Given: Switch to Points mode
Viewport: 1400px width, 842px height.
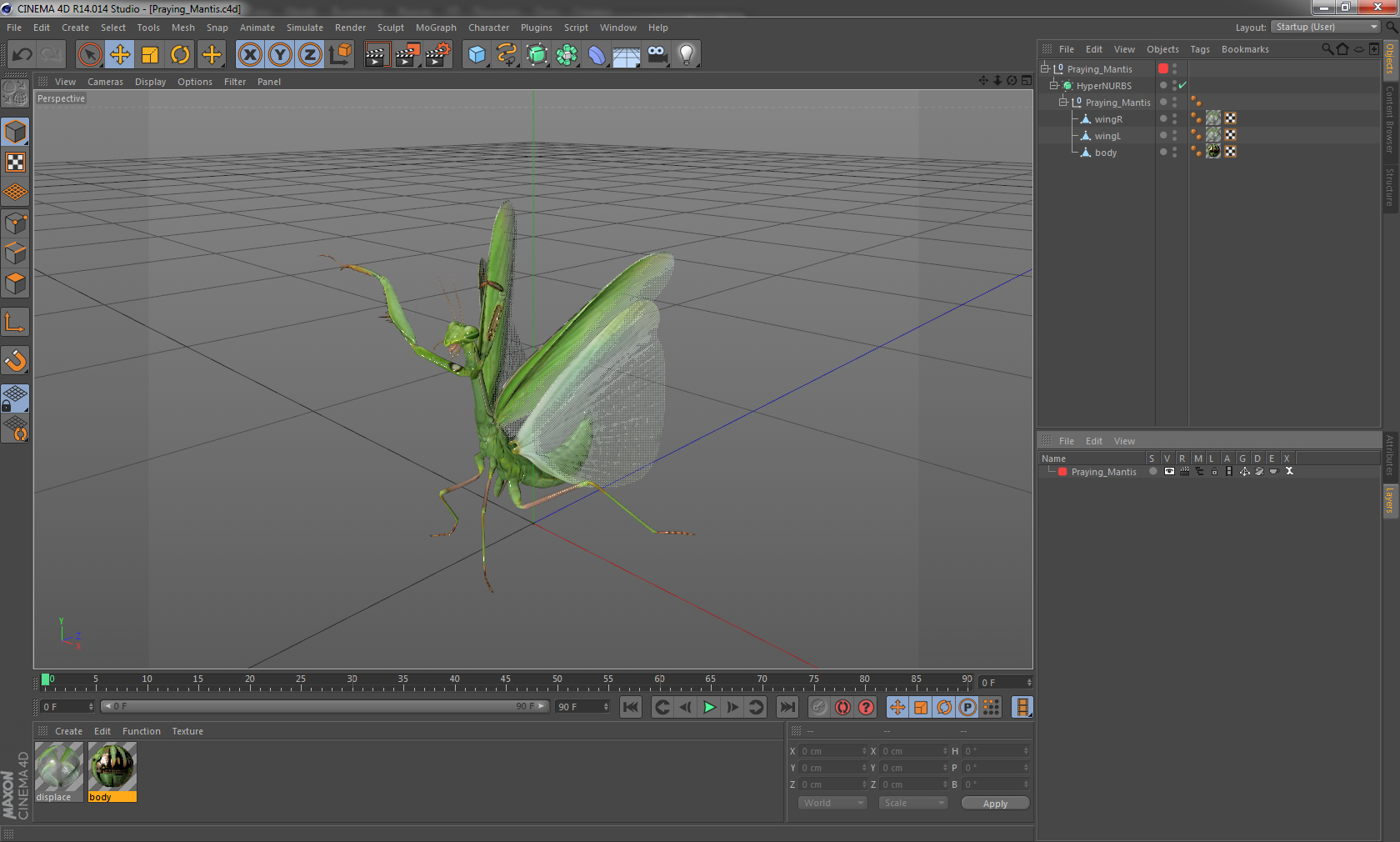Looking at the screenshot, I should 16,223.
